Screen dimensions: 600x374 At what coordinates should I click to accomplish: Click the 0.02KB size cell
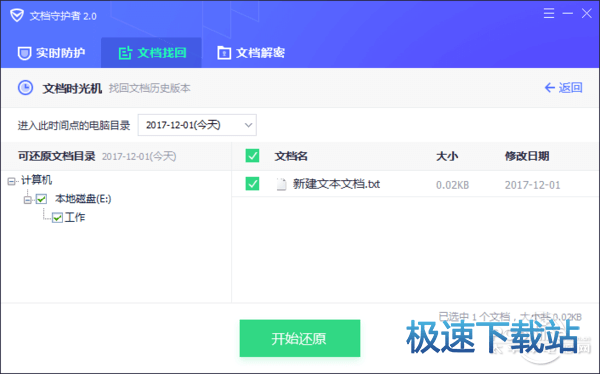tap(452, 185)
